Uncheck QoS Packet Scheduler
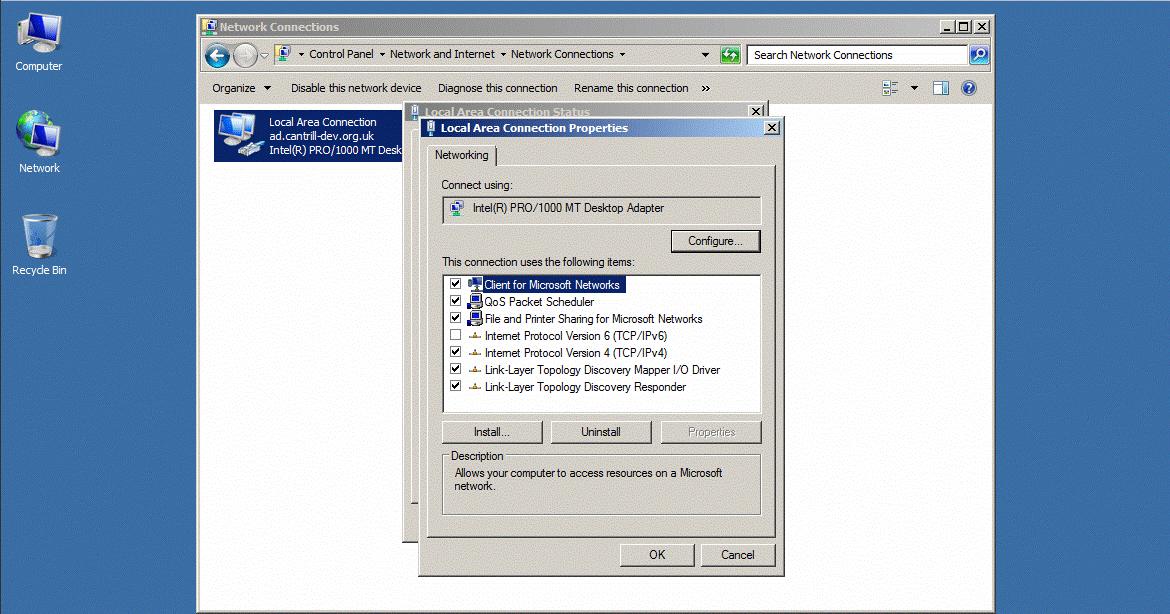 point(456,301)
